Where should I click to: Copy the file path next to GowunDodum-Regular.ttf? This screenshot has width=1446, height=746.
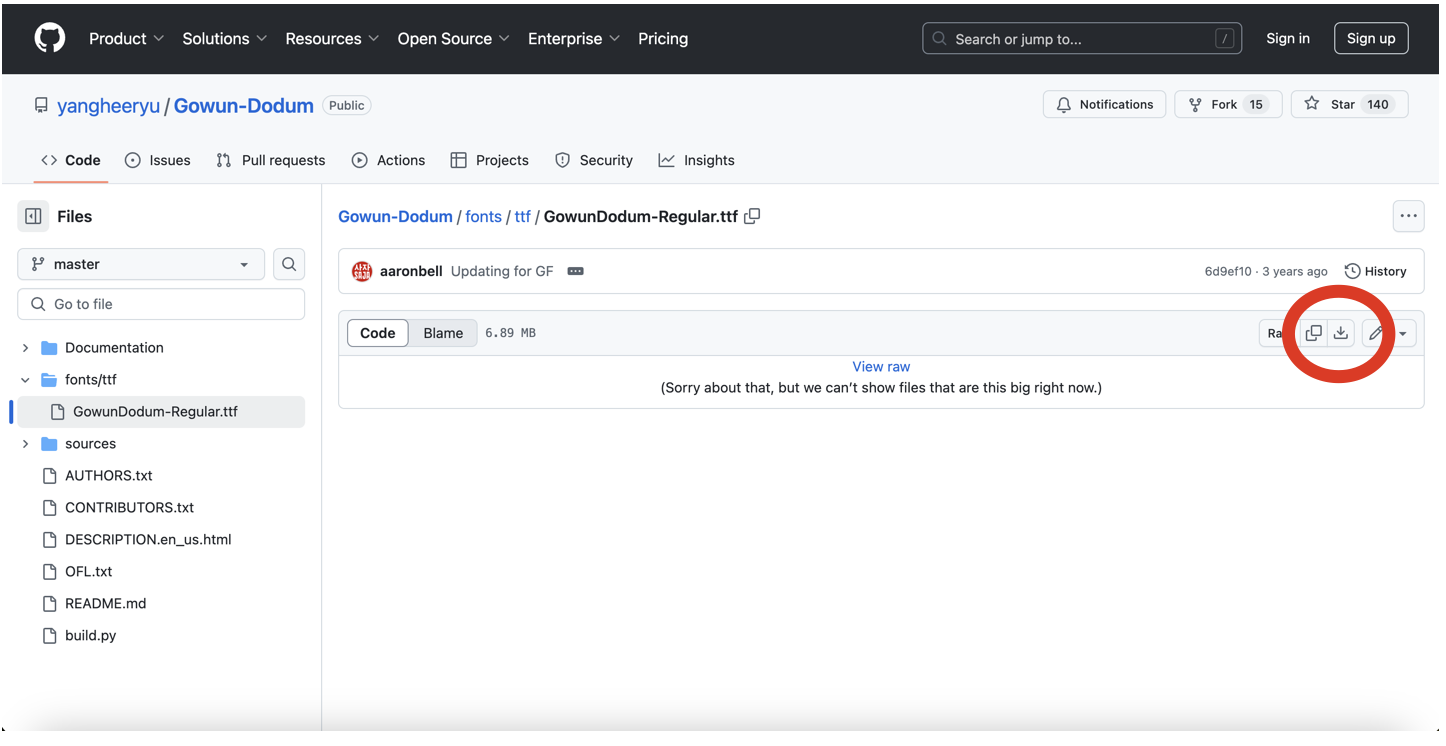753,216
